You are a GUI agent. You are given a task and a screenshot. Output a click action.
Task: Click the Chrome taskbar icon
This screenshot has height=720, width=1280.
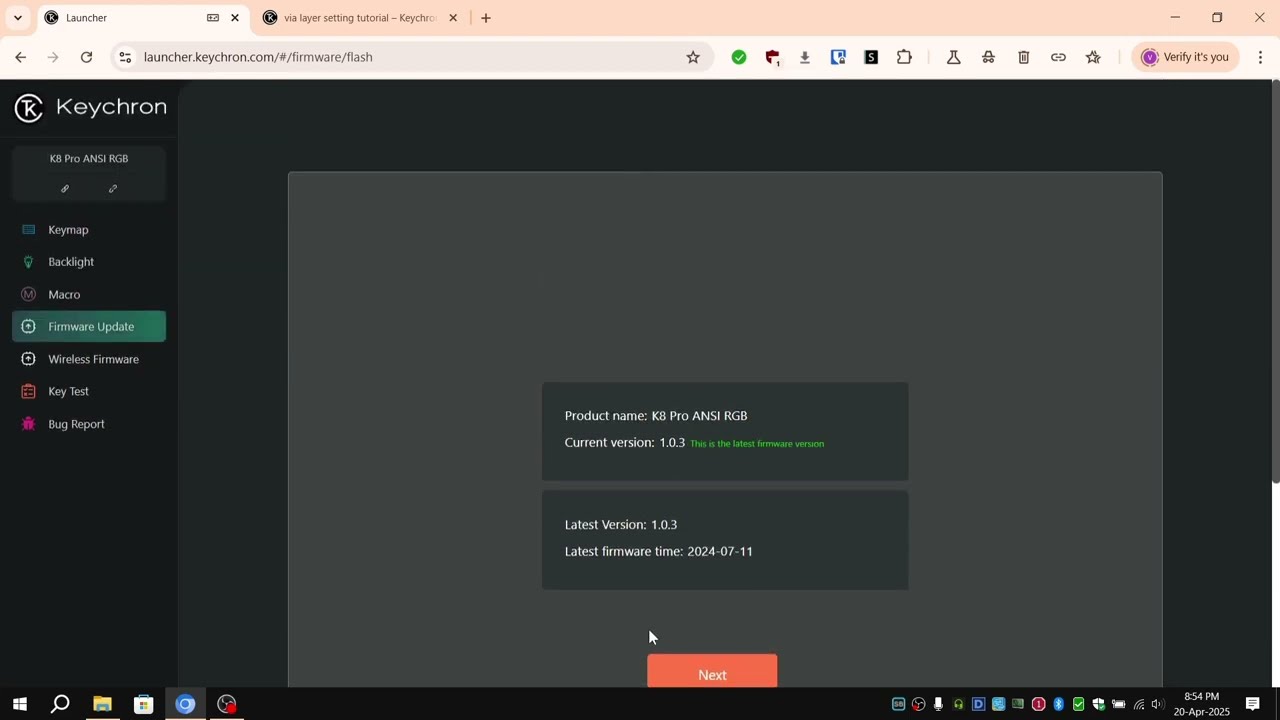[x=185, y=704]
